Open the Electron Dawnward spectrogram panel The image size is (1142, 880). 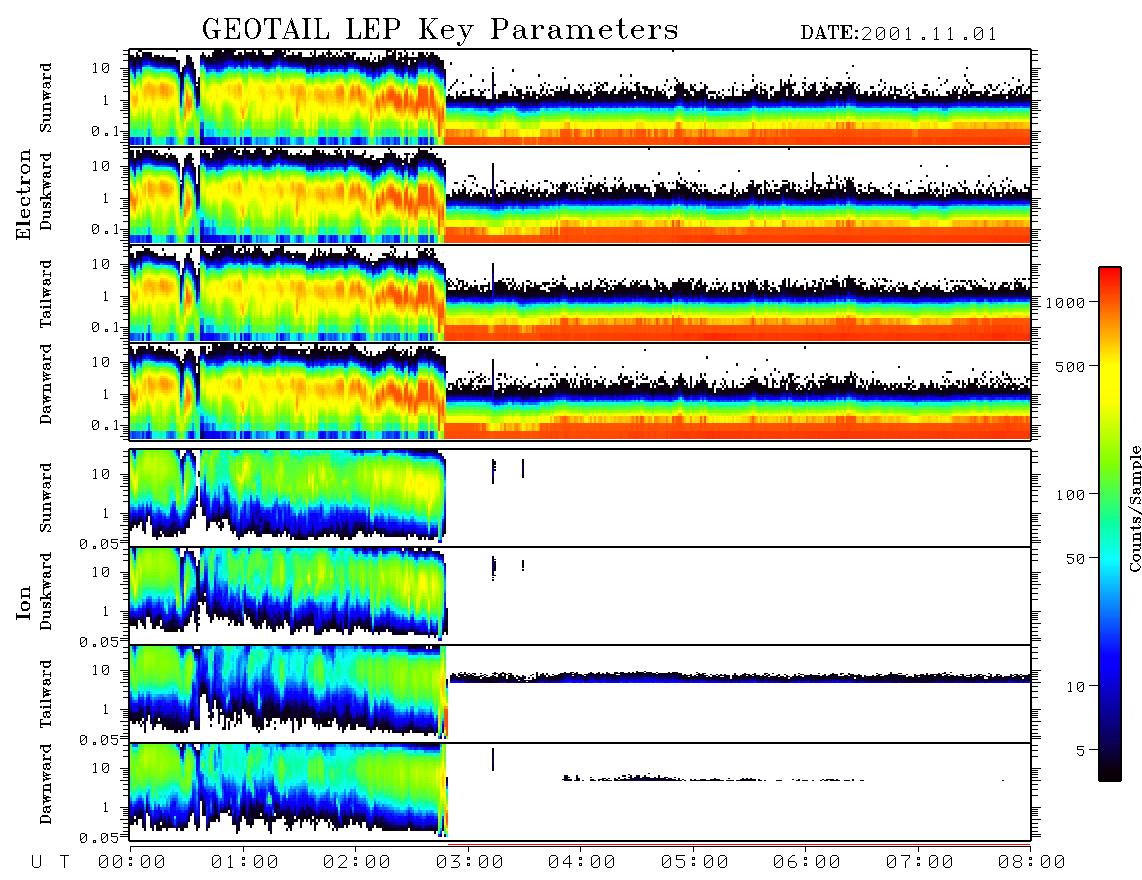tap(580, 391)
